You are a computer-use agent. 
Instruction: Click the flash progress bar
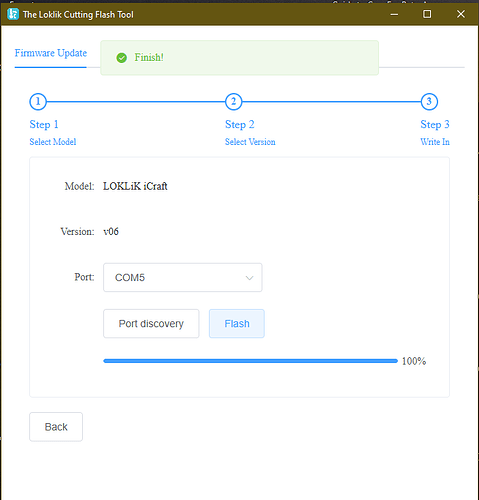(x=251, y=361)
